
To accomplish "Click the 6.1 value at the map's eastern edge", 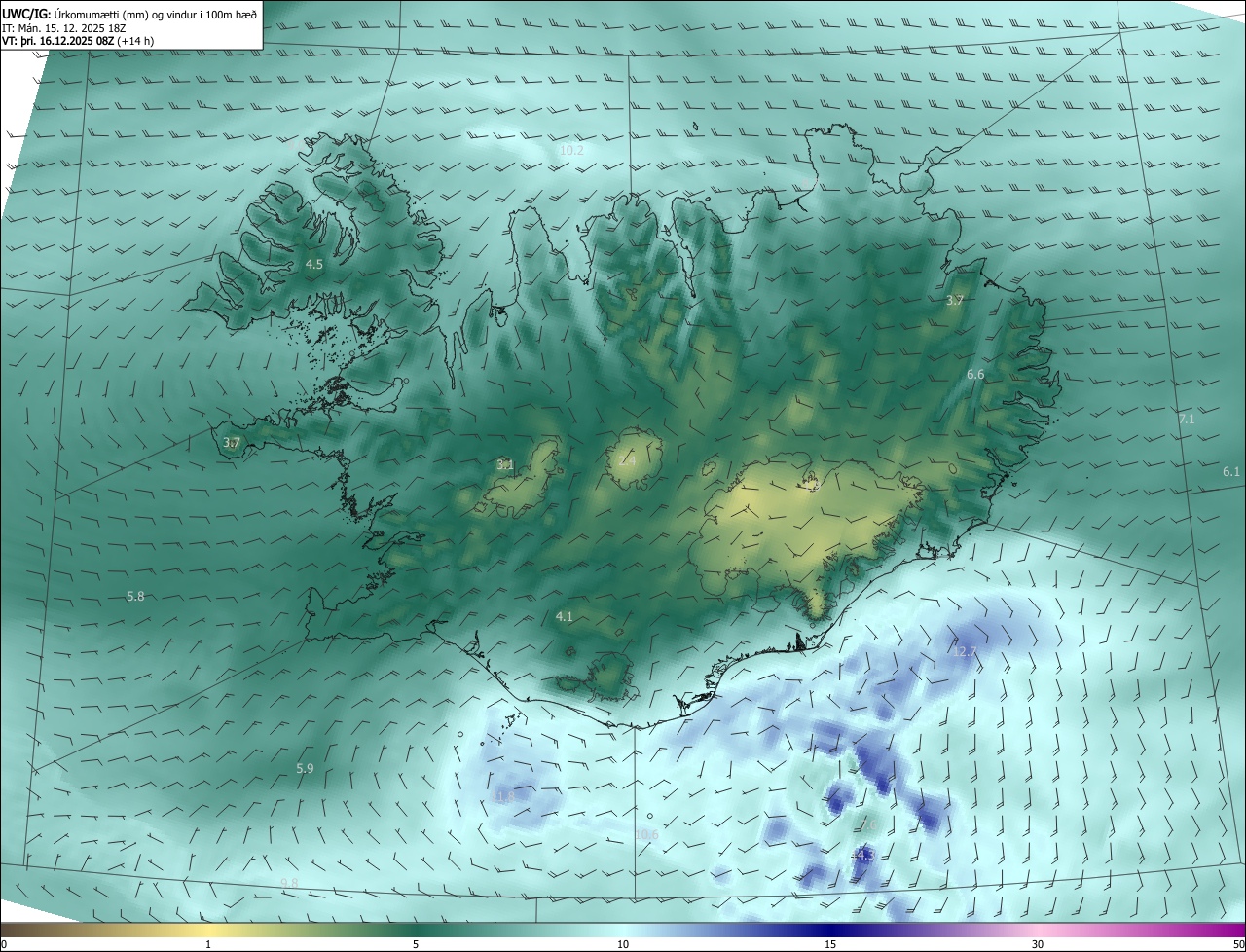I will tap(1231, 471).
